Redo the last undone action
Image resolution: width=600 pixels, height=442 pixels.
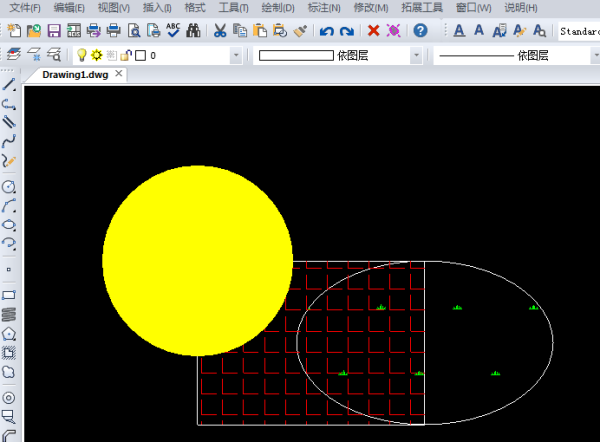[347, 31]
